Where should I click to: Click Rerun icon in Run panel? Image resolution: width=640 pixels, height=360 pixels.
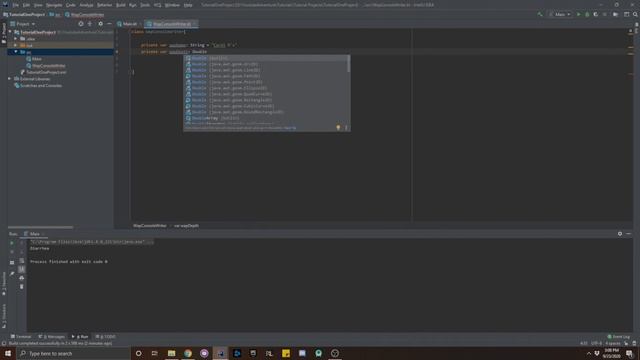(12, 243)
